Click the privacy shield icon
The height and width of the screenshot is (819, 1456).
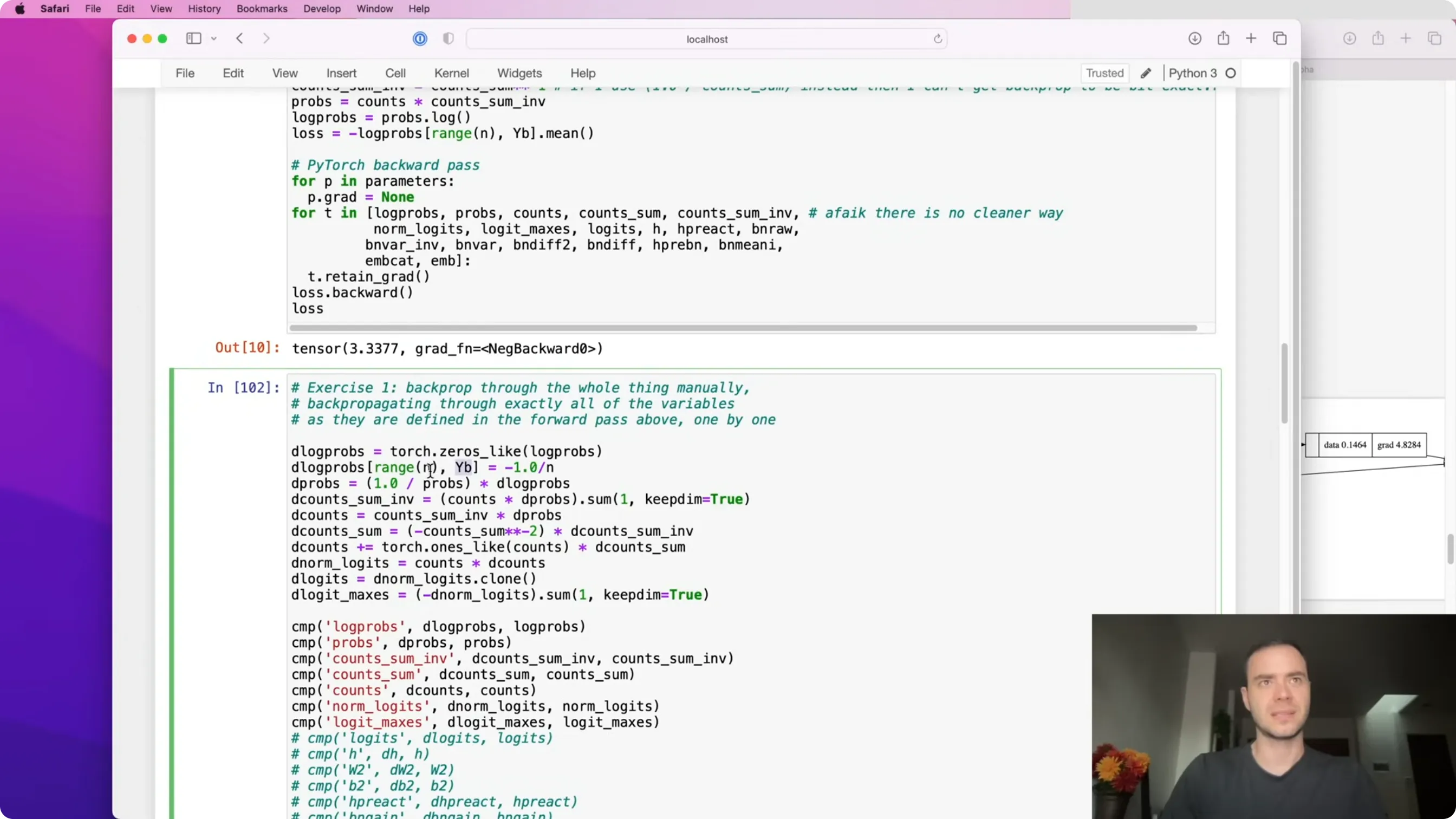click(x=448, y=38)
